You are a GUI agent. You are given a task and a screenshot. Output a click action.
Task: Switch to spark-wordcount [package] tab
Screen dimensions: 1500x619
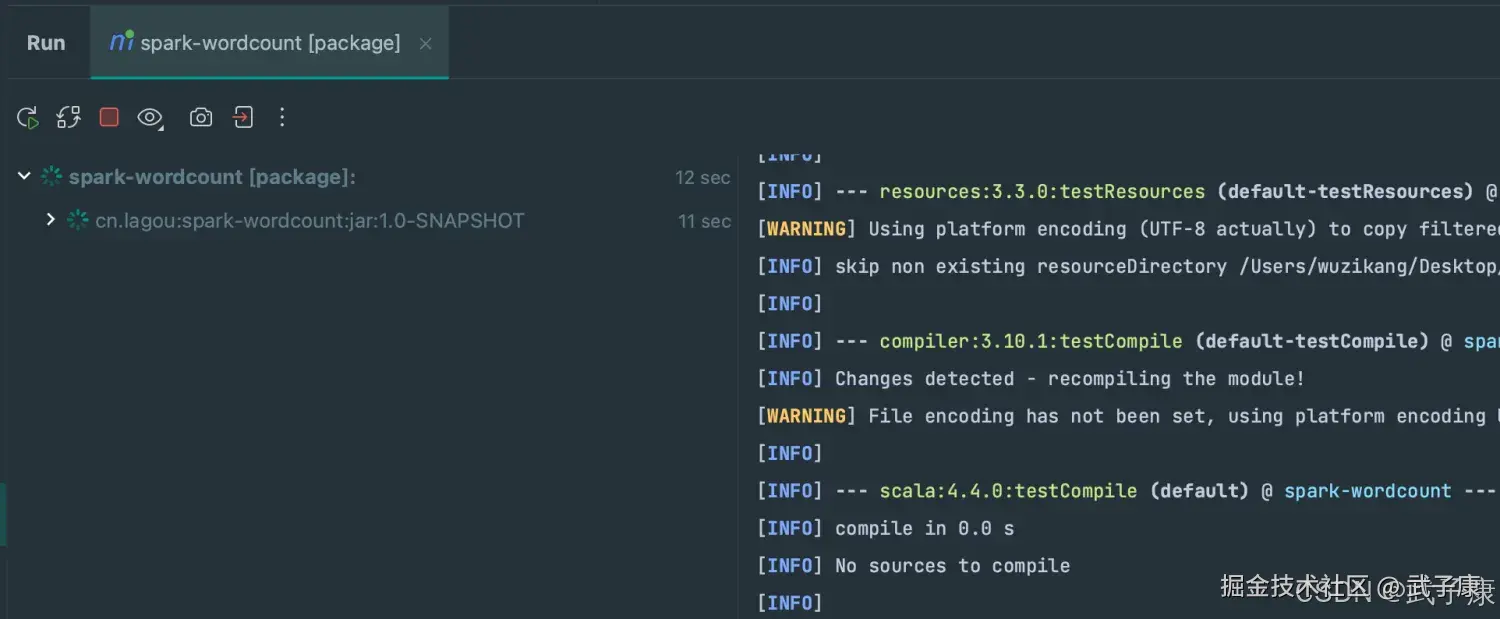click(x=270, y=43)
